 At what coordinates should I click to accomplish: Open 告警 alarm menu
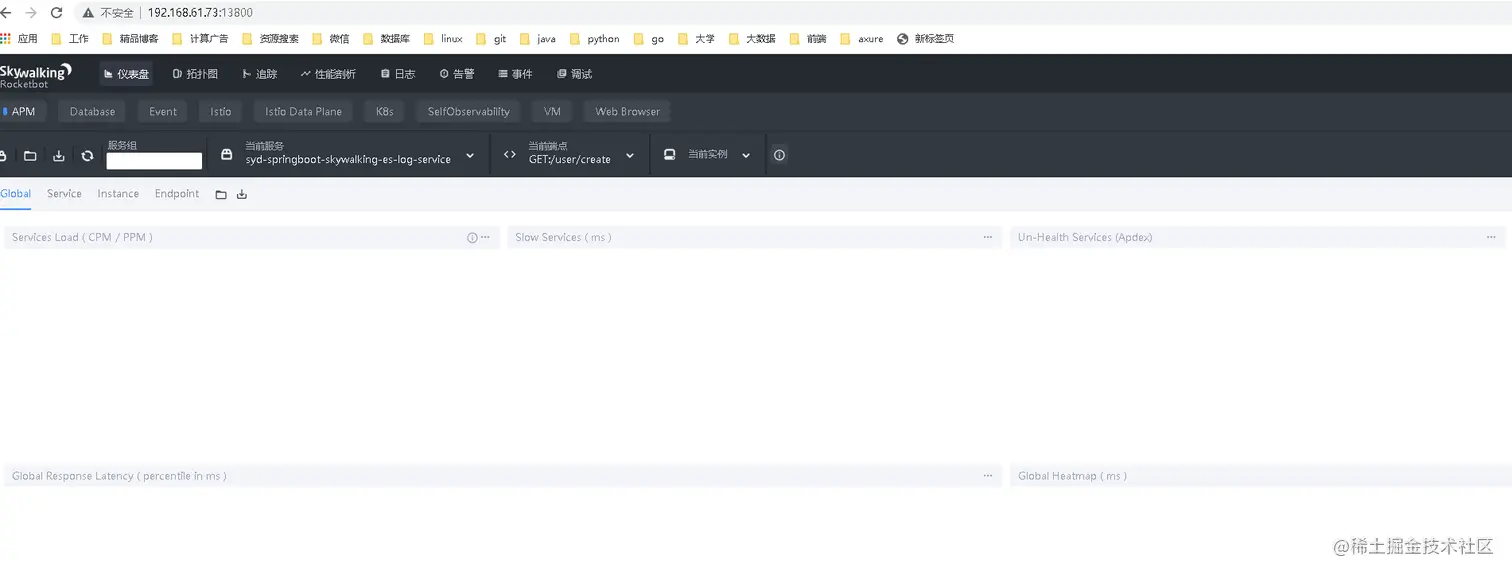[457, 74]
